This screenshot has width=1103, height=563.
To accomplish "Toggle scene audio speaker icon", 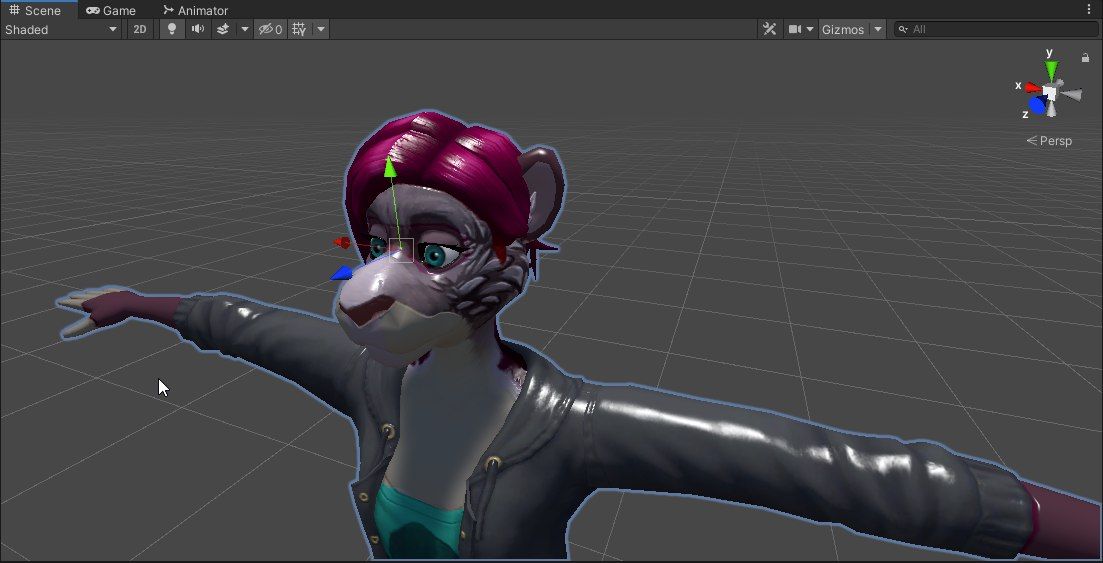I will 198,30.
